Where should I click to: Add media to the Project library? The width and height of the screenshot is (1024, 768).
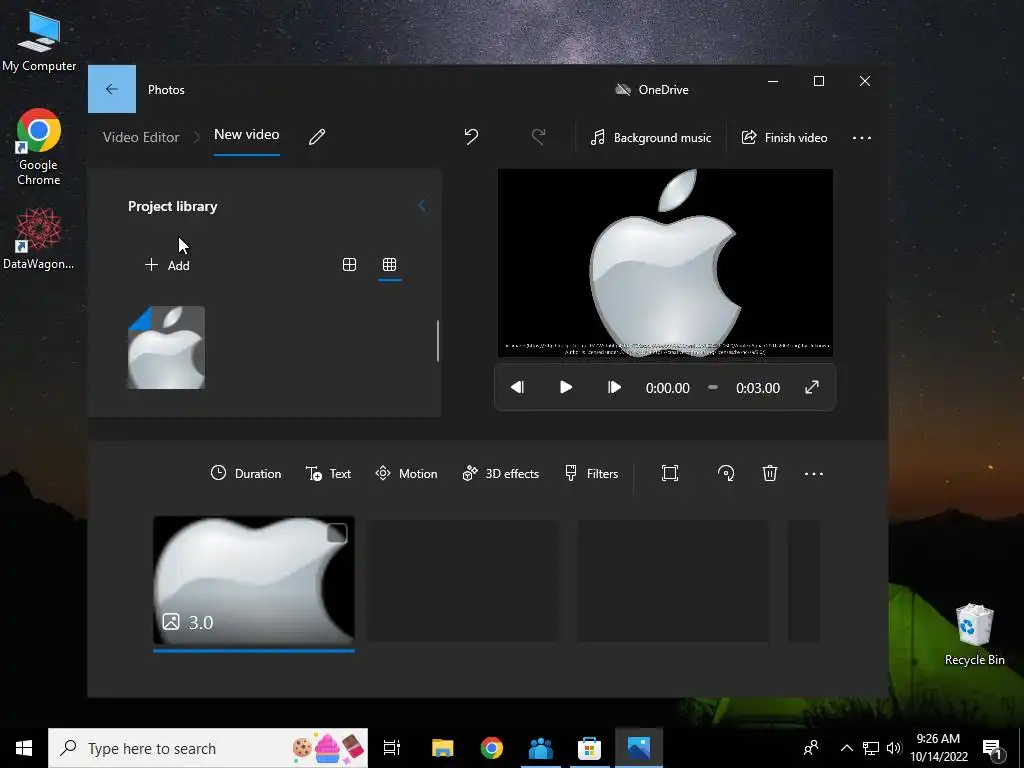(167, 265)
